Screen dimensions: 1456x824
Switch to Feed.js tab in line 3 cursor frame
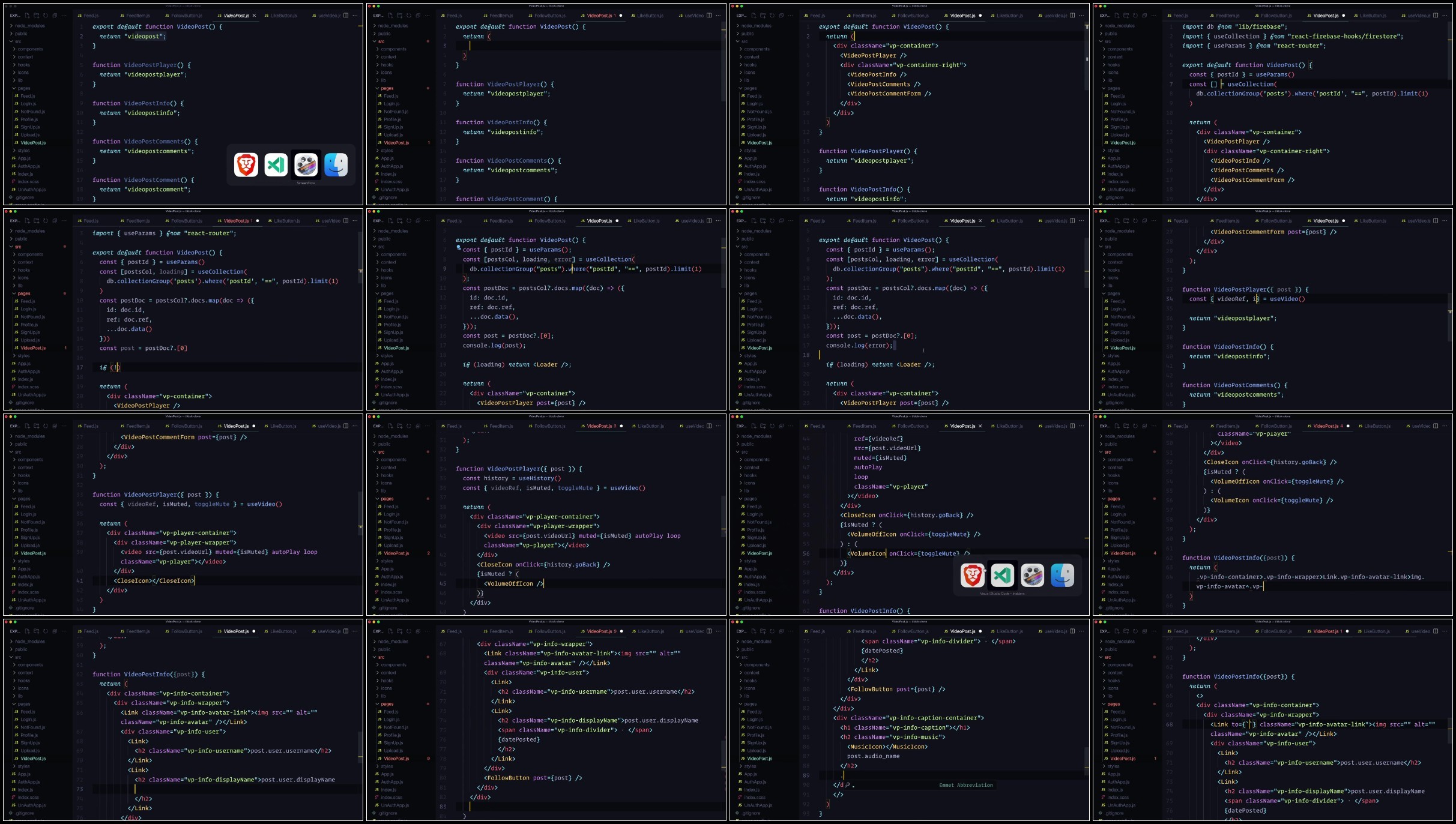pyautogui.click(x=451, y=16)
